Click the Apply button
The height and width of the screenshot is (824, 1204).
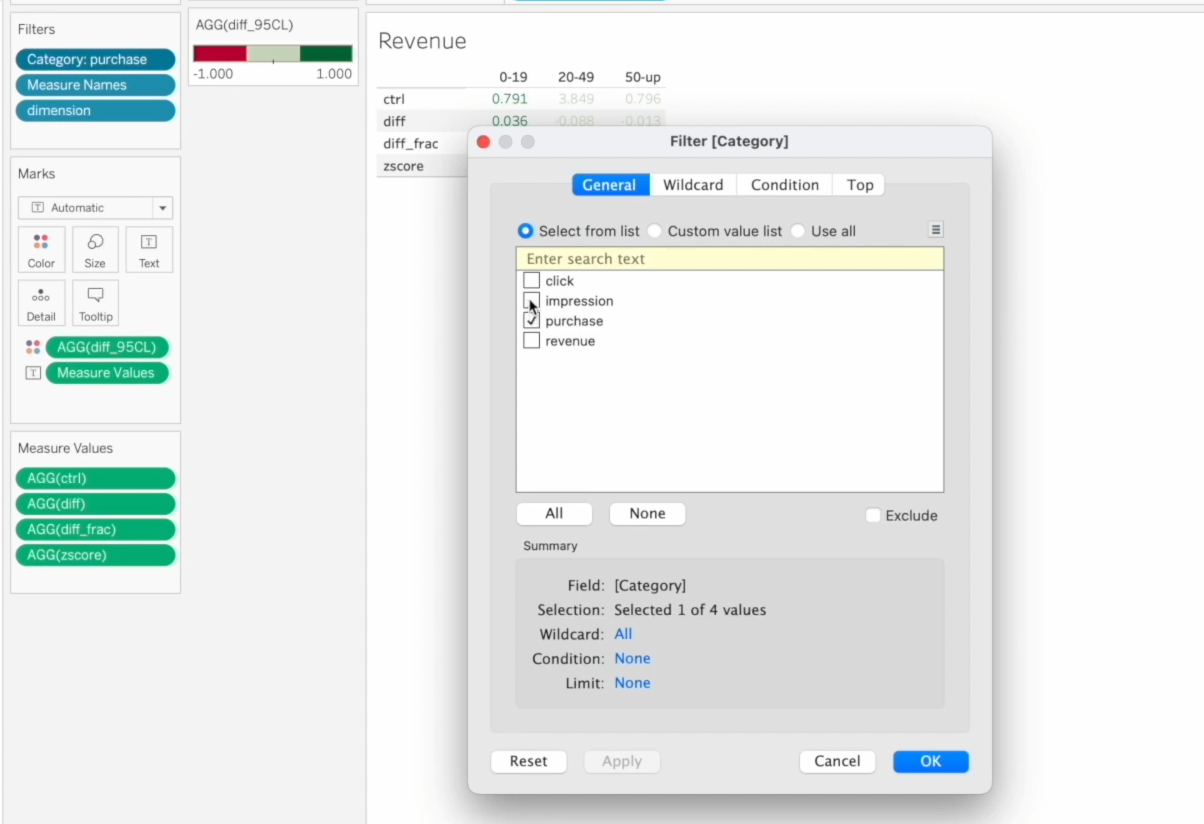tap(622, 761)
